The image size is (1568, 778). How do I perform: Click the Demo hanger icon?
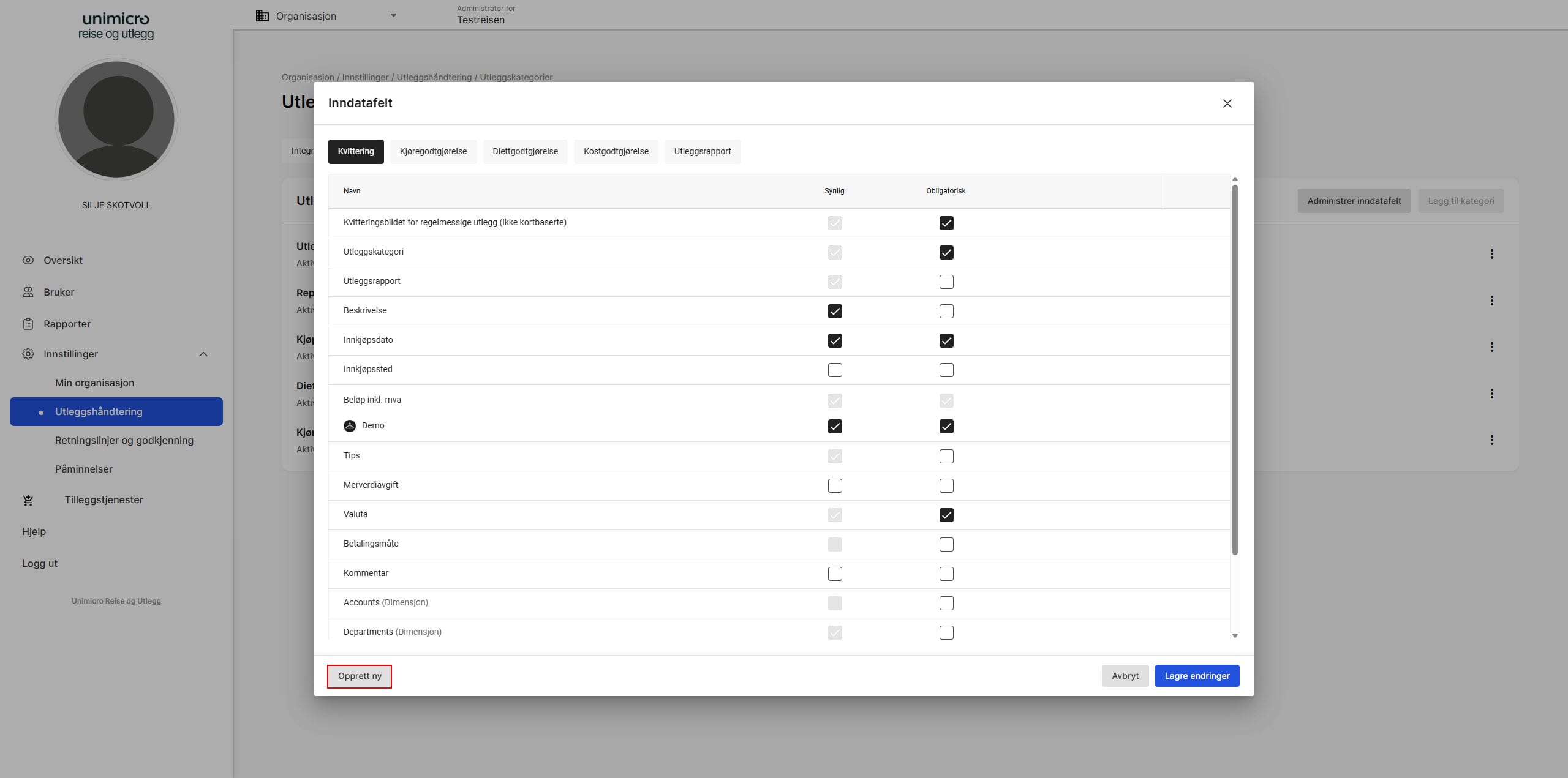pos(350,426)
